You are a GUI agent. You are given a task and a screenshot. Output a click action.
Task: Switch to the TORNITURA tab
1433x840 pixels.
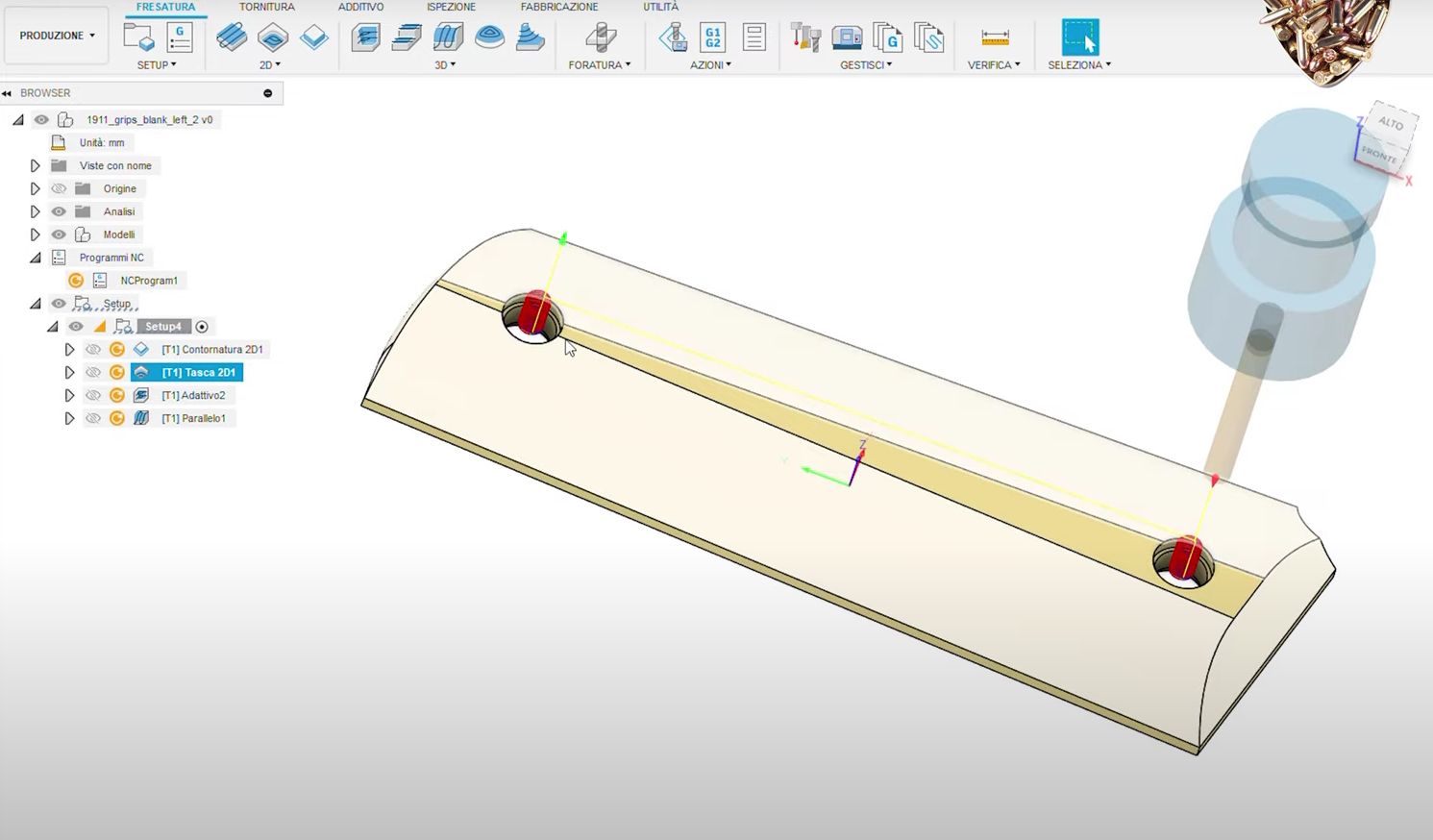[266, 7]
